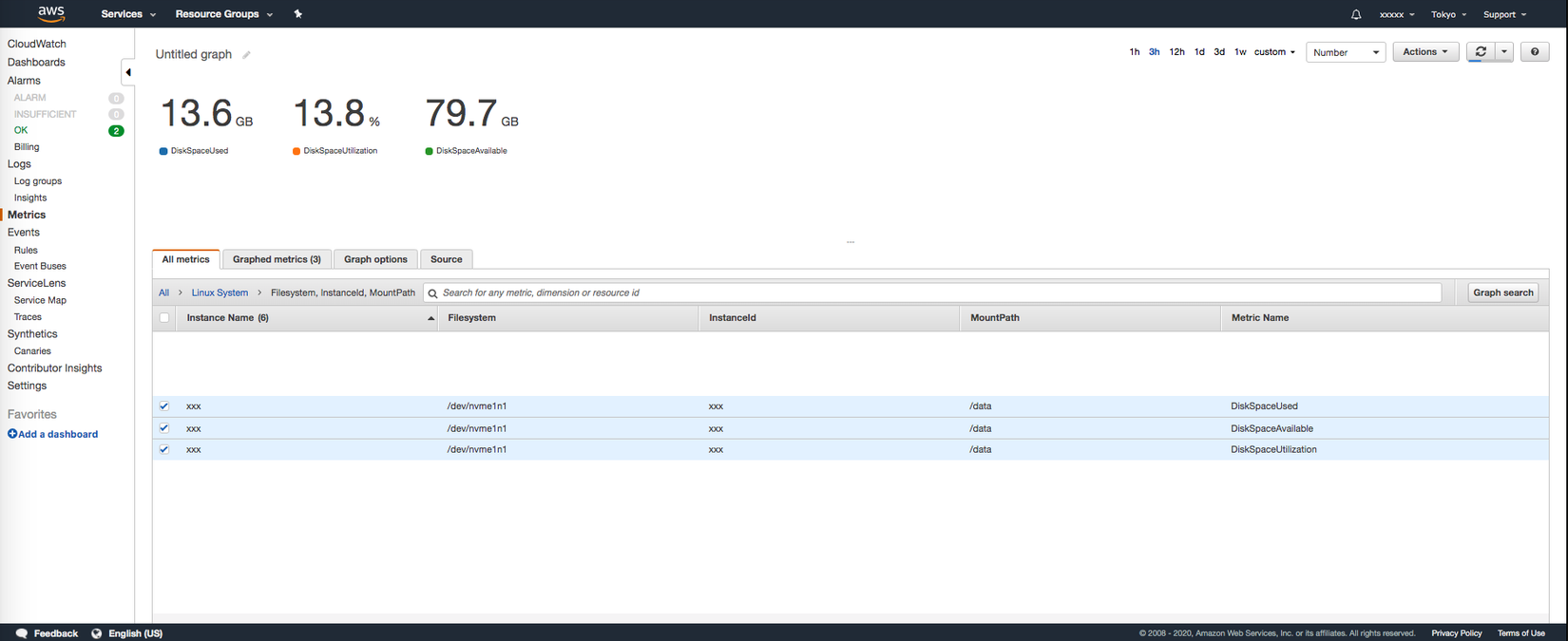Sort by the Metric Name column
The image size is (1568, 641).
tap(1260, 318)
